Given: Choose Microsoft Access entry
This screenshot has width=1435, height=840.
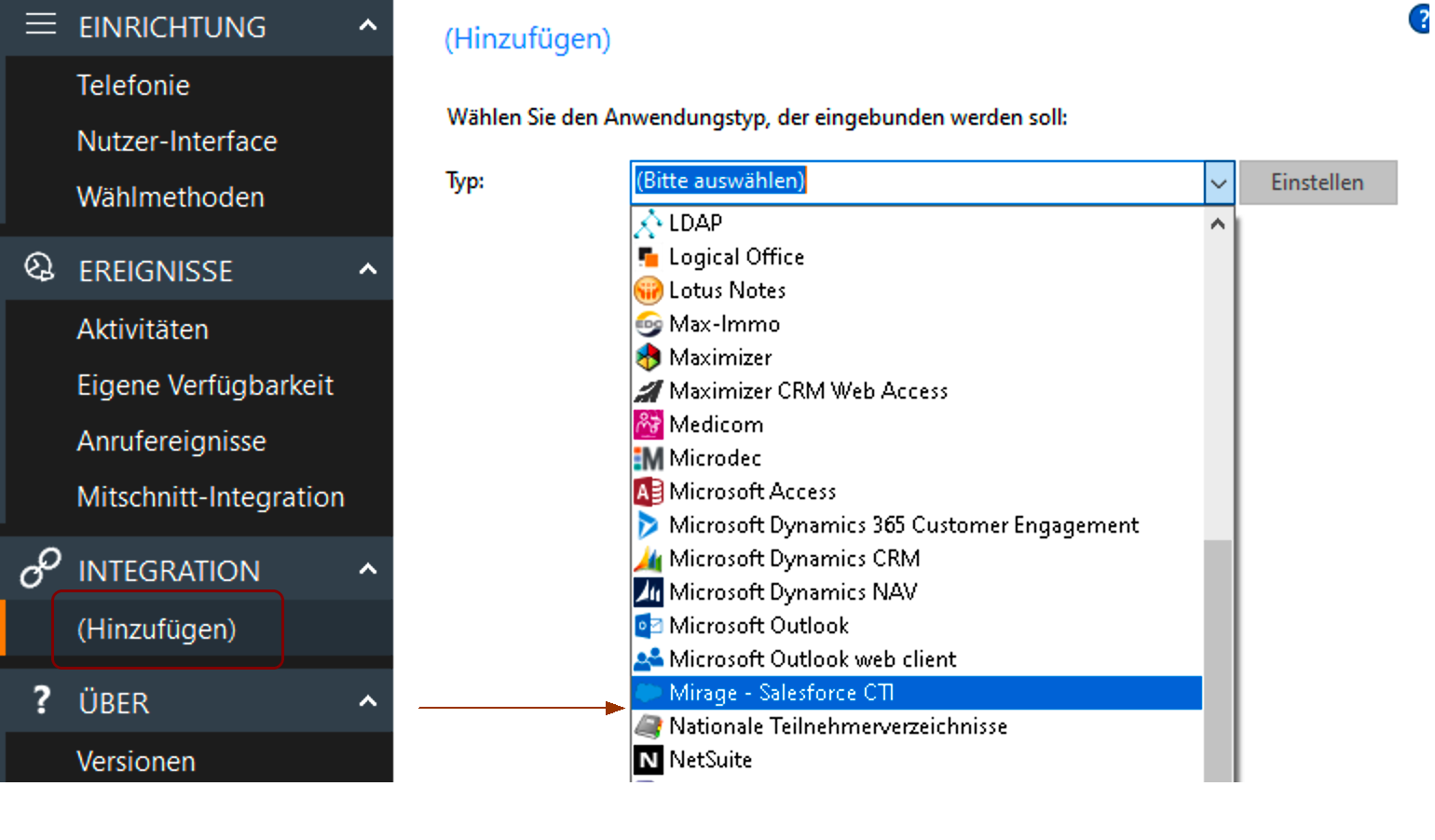Looking at the screenshot, I should pos(917,492).
